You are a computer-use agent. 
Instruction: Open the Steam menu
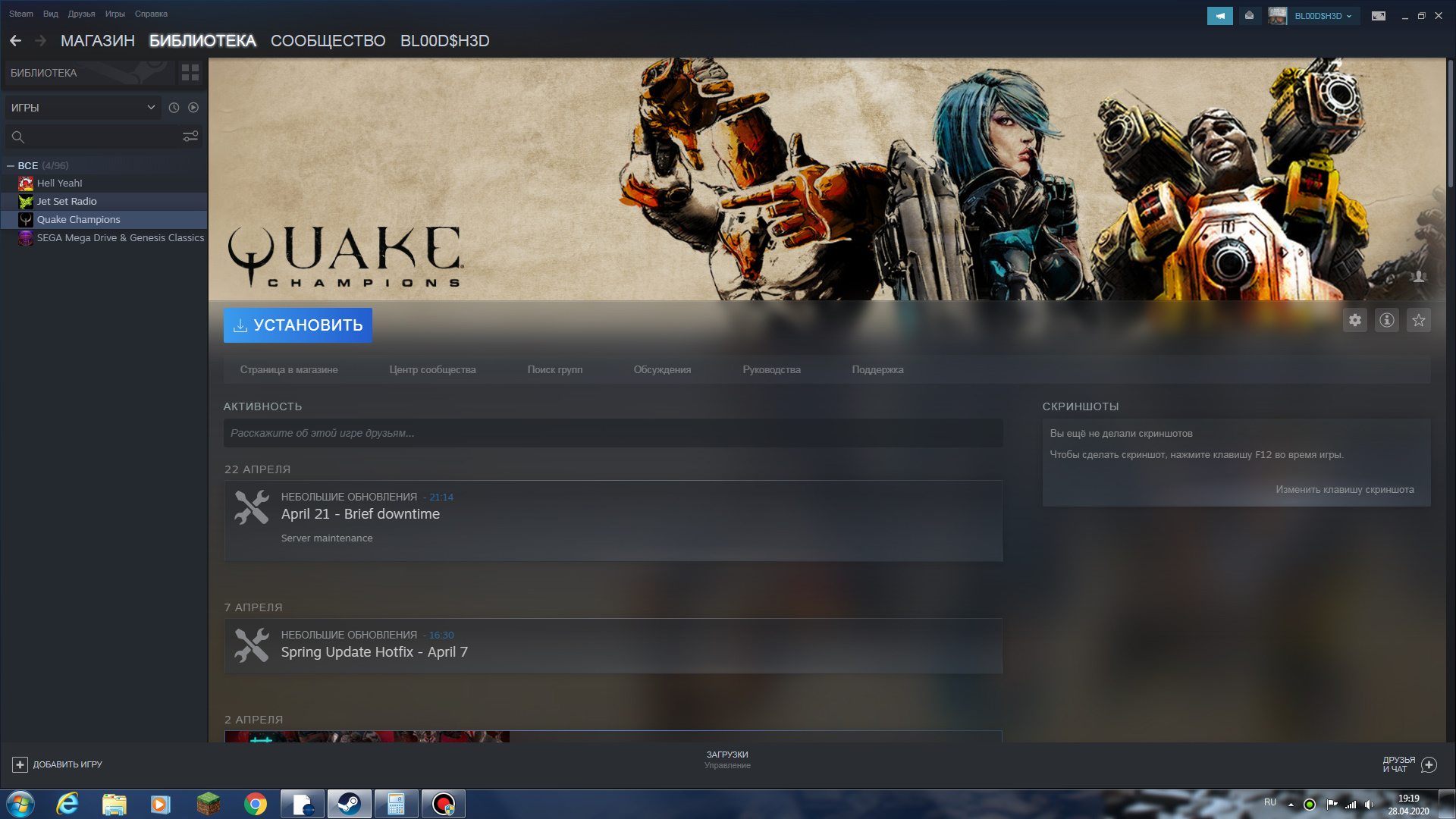[x=21, y=14]
